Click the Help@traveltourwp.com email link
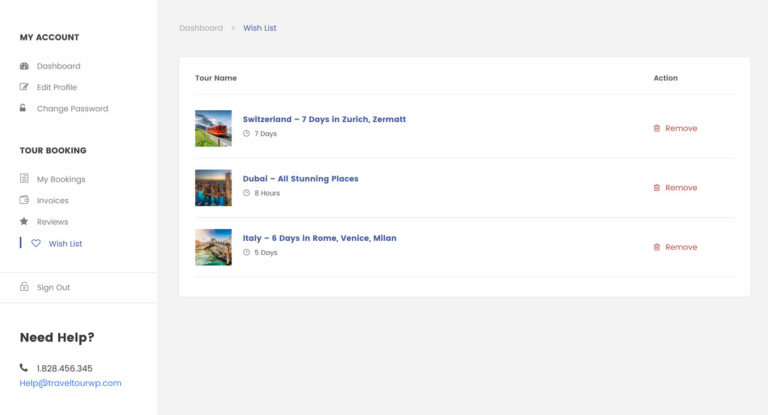 (x=70, y=383)
